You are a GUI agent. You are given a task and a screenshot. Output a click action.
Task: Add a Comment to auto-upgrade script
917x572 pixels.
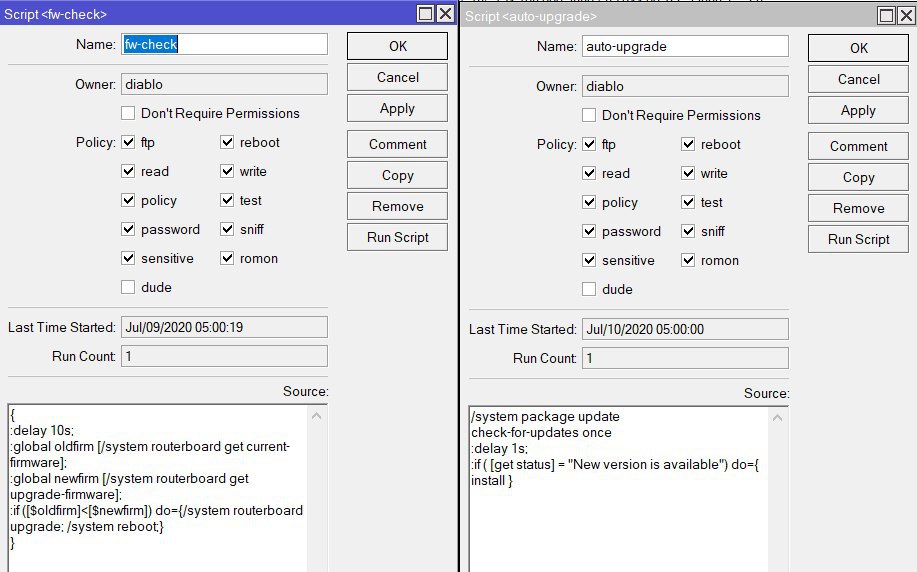pyautogui.click(x=859, y=146)
